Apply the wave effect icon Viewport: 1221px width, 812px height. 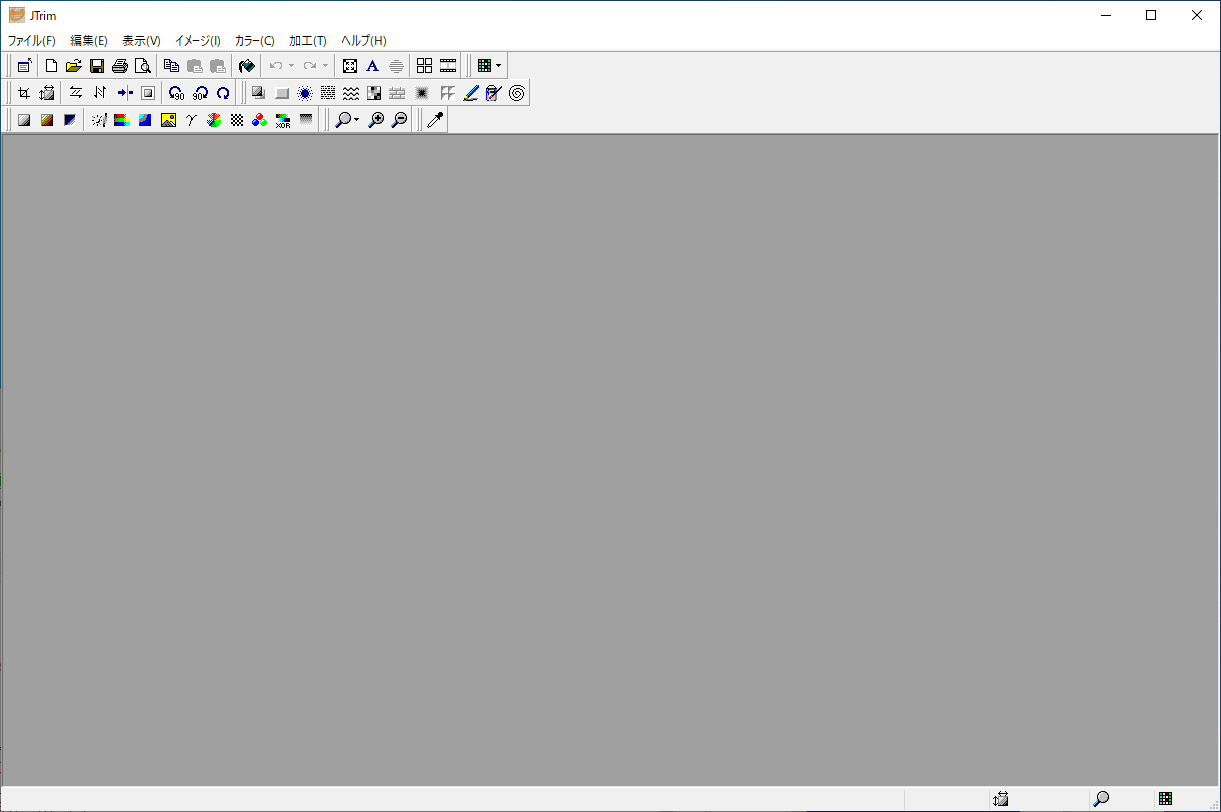click(x=351, y=93)
